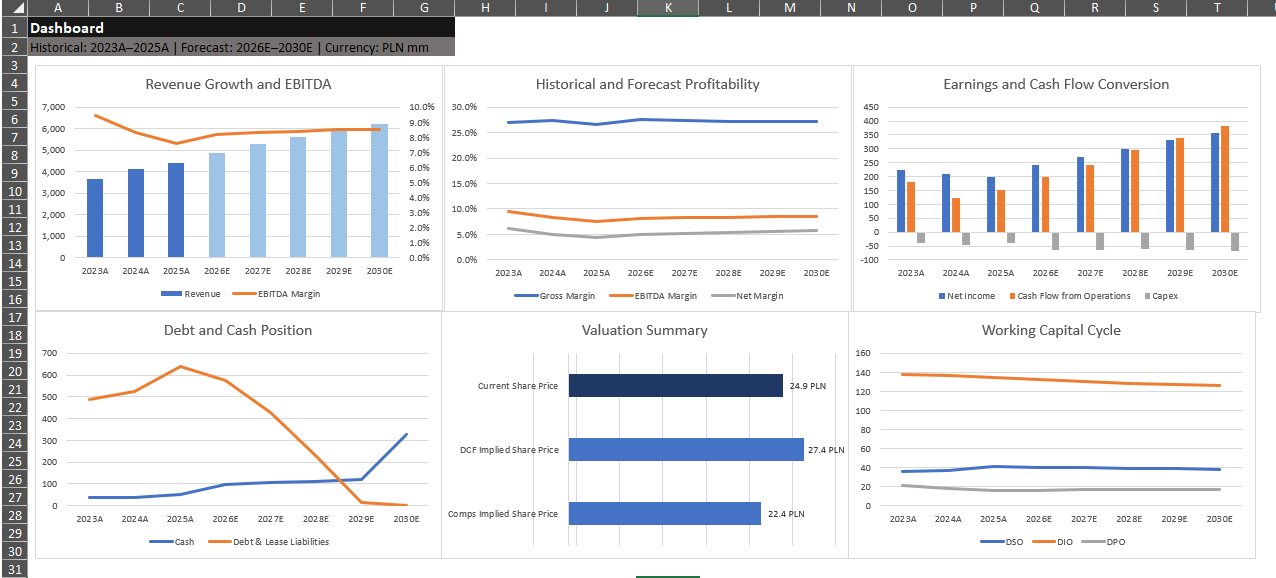Click 2030E axis label in Debt and Cash chart
The height and width of the screenshot is (578, 1276).
tap(406, 520)
